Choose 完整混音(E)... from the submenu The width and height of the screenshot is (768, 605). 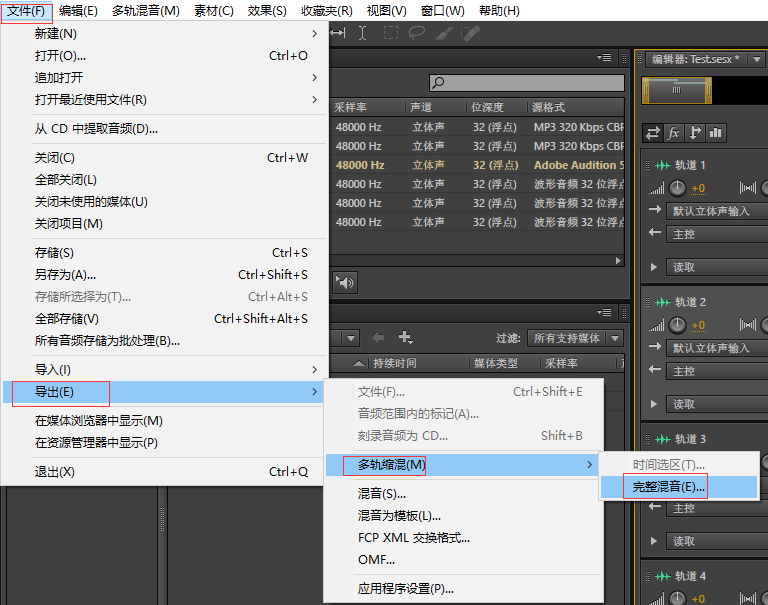click(669, 487)
